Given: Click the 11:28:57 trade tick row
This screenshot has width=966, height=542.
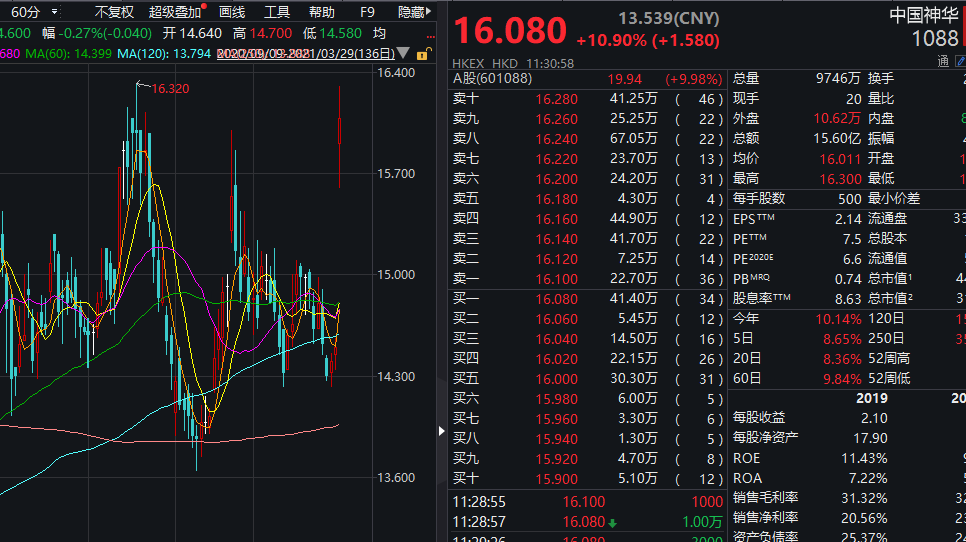Looking at the screenshot, I should tap(588, 522).
